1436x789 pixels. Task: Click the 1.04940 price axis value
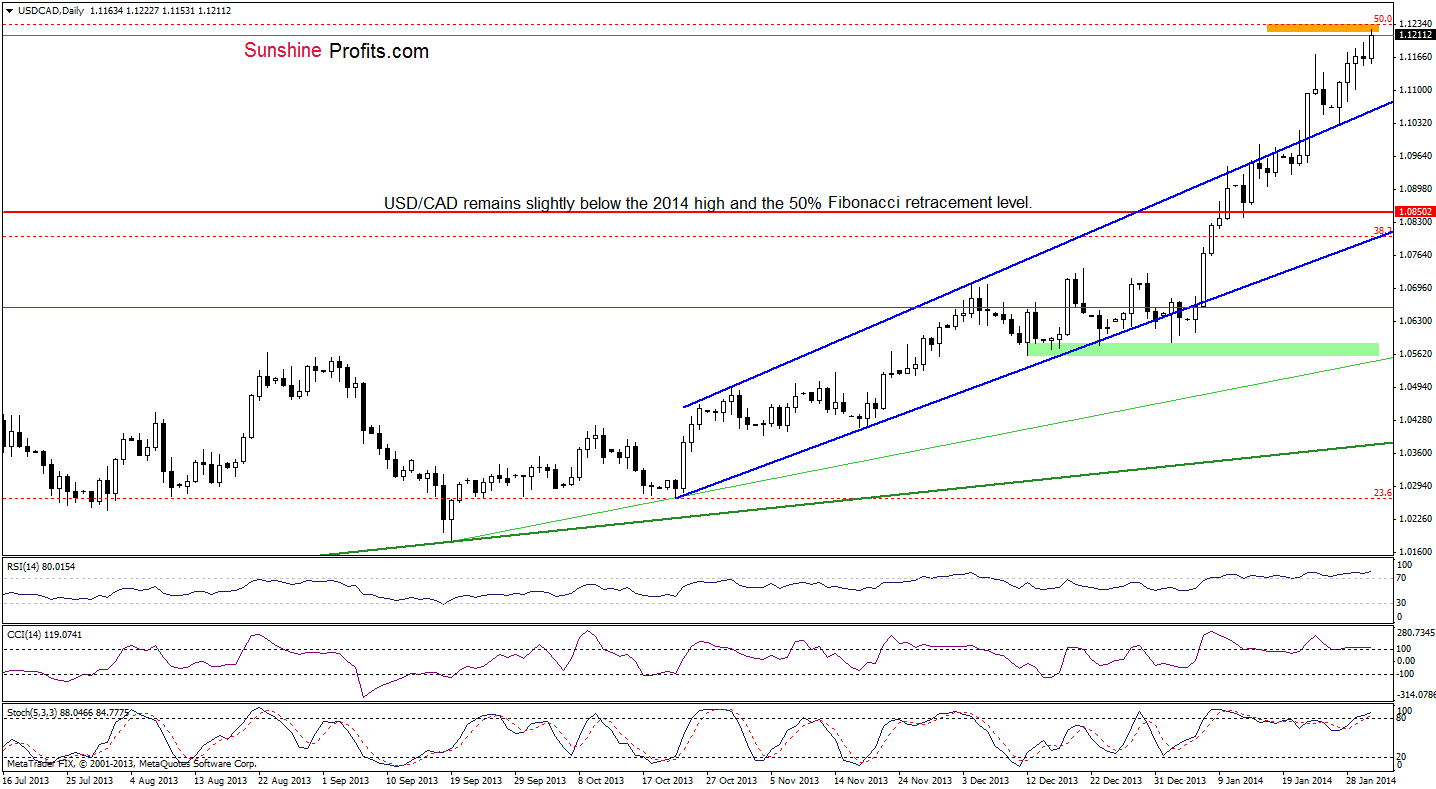pos(1415,387)
